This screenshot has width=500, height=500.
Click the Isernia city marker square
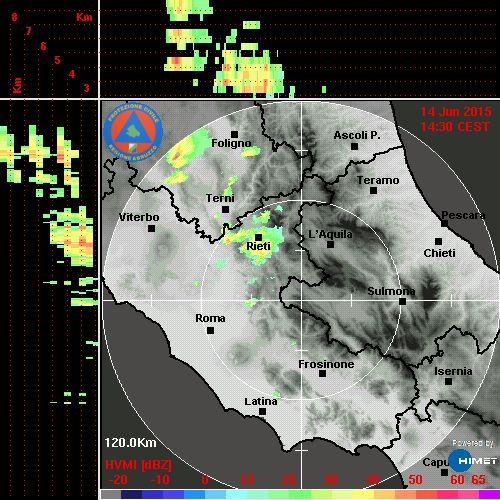pos(449,381)
